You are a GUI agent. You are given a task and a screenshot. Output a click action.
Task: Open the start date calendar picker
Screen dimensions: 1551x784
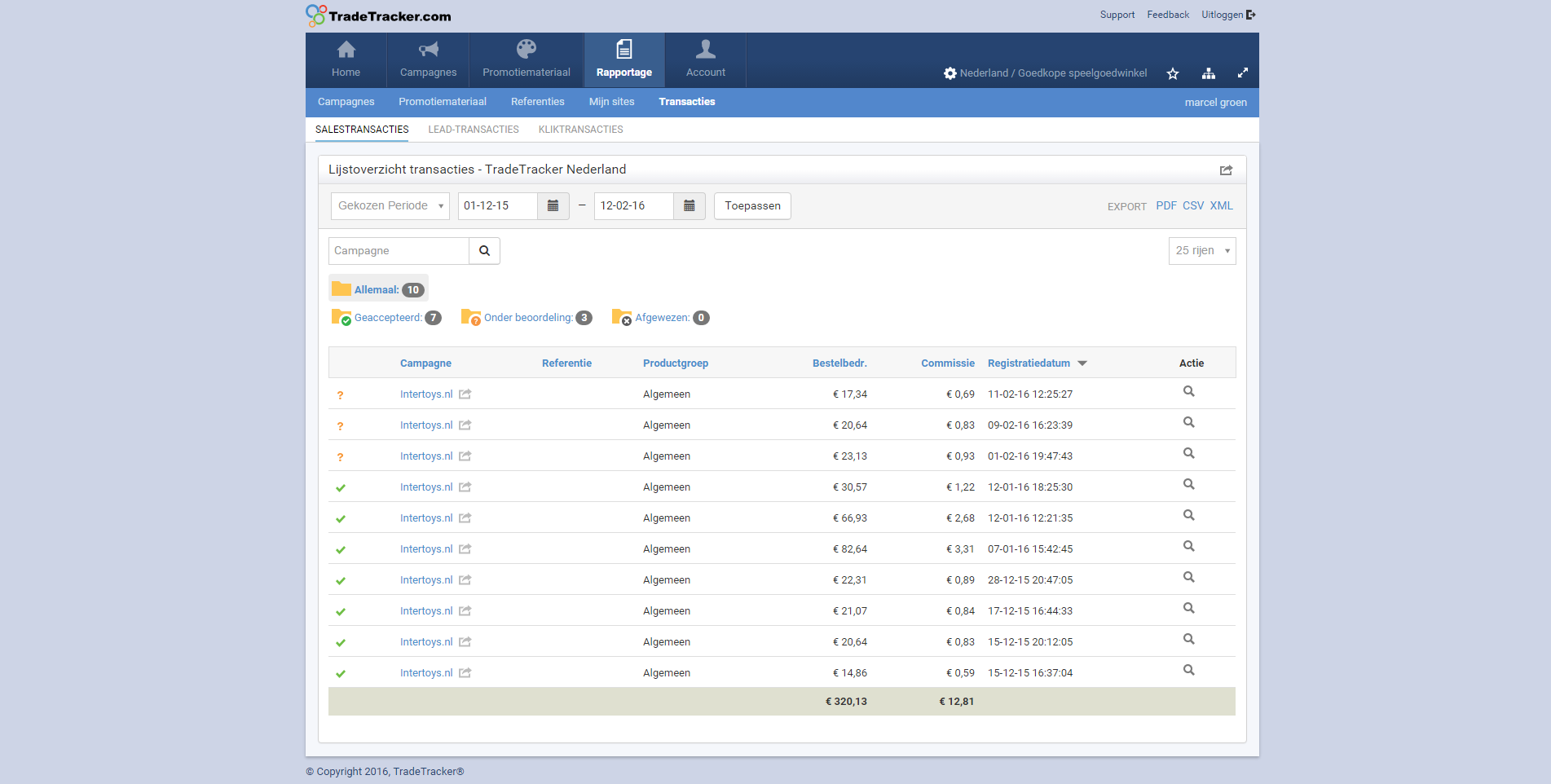tap(553, 205)
